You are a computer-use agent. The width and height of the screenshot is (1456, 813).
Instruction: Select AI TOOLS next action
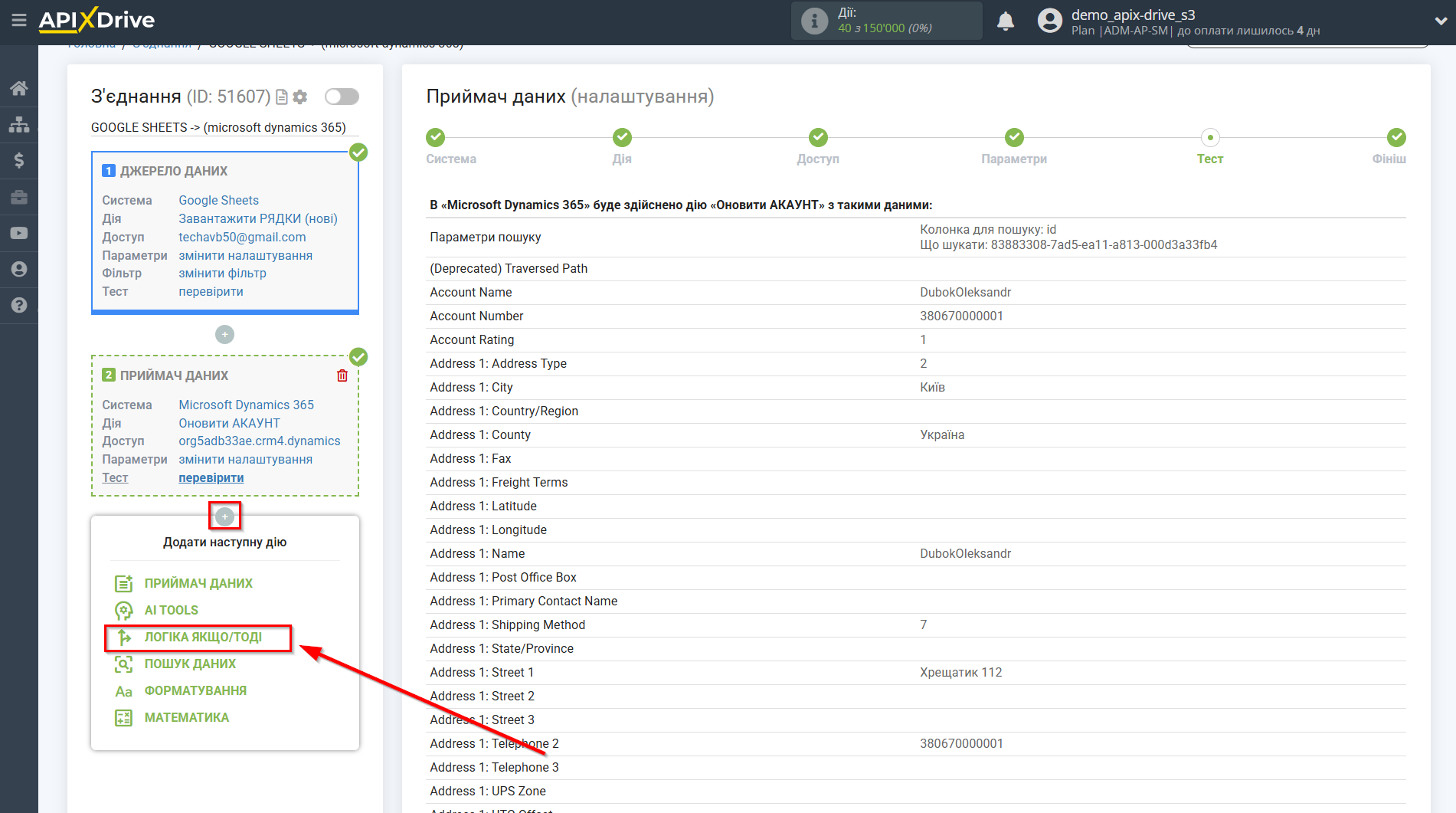click(x=172, y=610)
